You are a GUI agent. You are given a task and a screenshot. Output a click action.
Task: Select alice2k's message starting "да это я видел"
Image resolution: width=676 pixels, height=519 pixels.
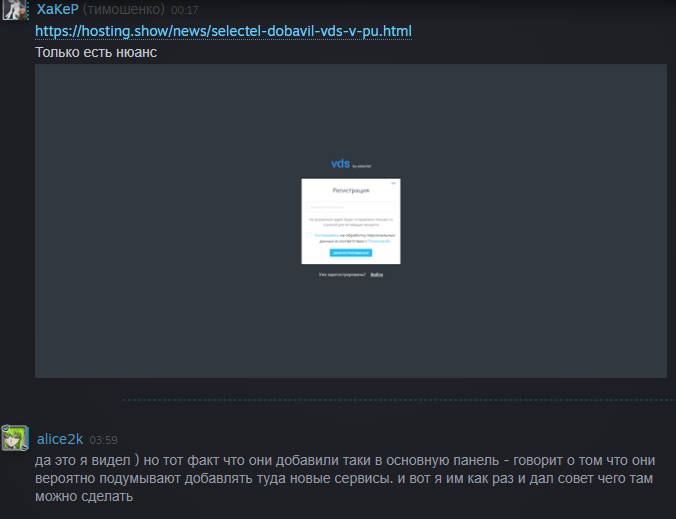tap(345, 478)
